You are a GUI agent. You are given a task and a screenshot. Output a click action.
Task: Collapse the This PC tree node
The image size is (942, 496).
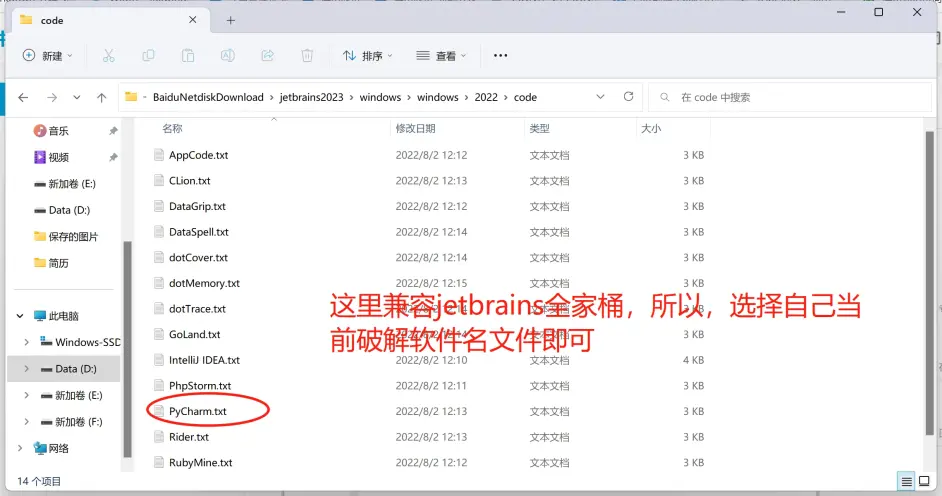pyautogui.click(x=20, y=316)
